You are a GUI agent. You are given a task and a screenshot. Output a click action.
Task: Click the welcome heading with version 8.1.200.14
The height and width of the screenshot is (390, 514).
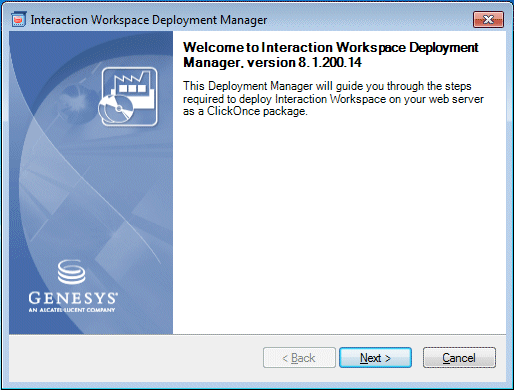[x=331, y=55]
